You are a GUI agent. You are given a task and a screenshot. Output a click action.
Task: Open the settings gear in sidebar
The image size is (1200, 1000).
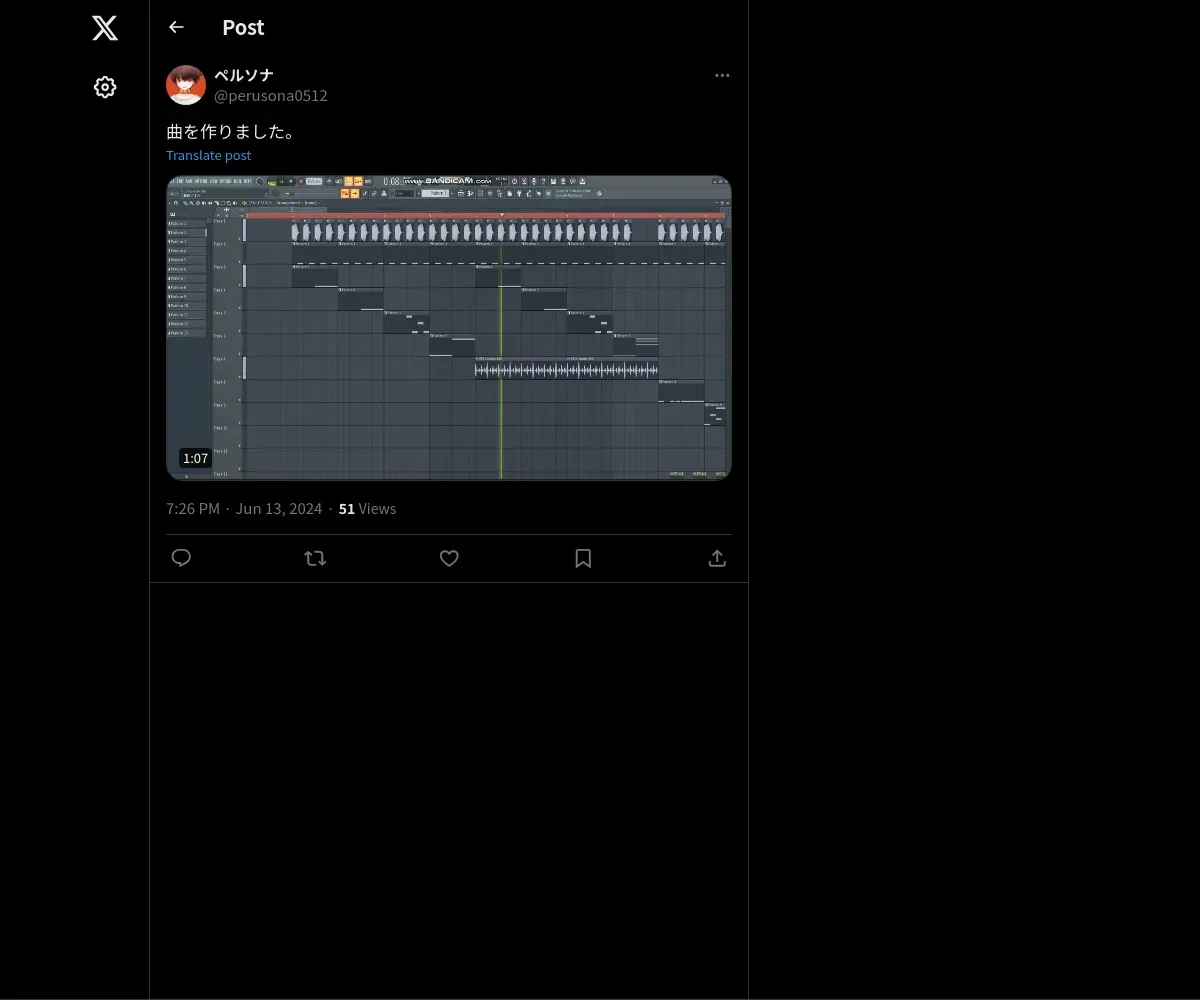105,87
